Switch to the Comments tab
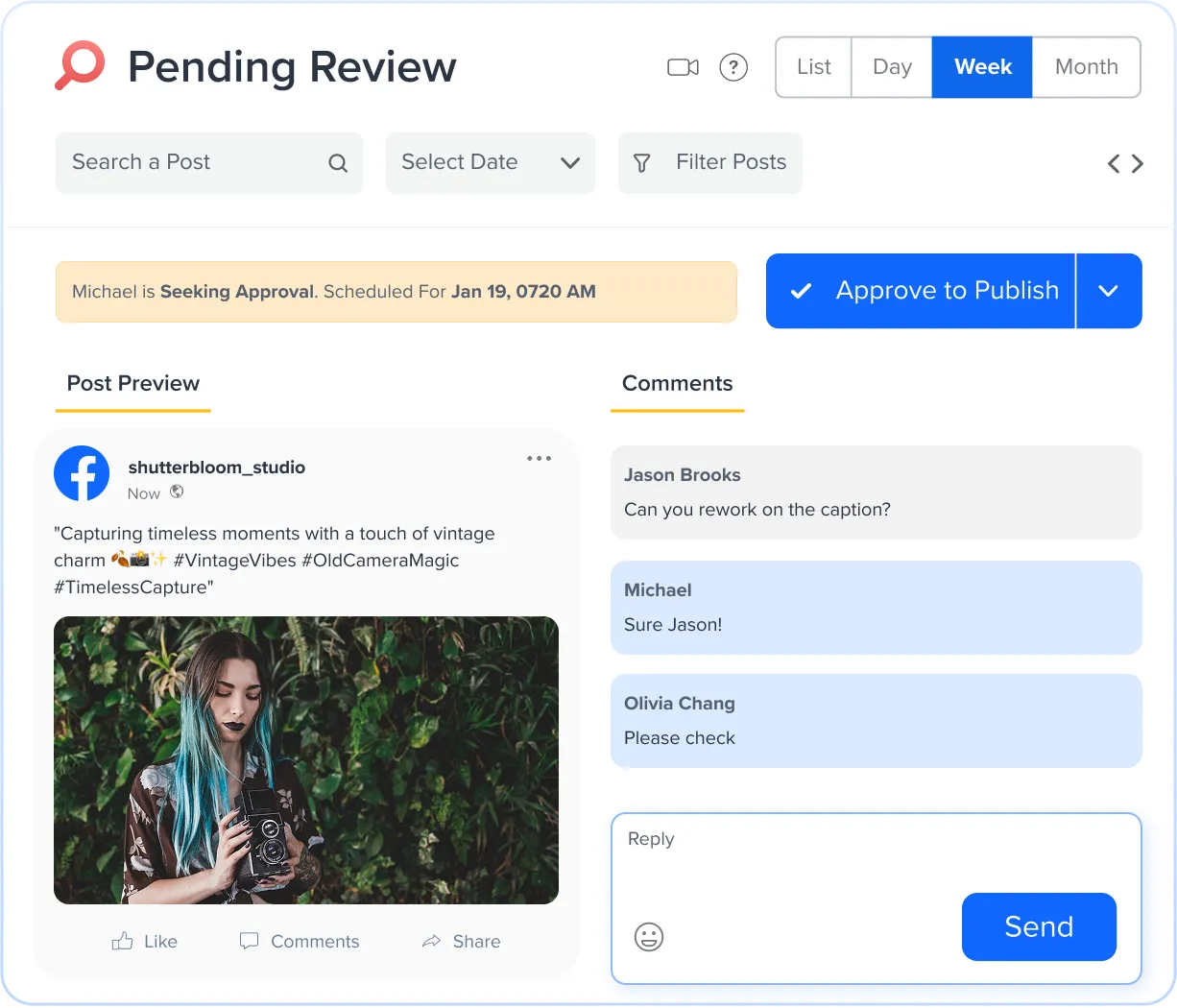The width and height of the screenshot is (1177, 1008). 677,383
